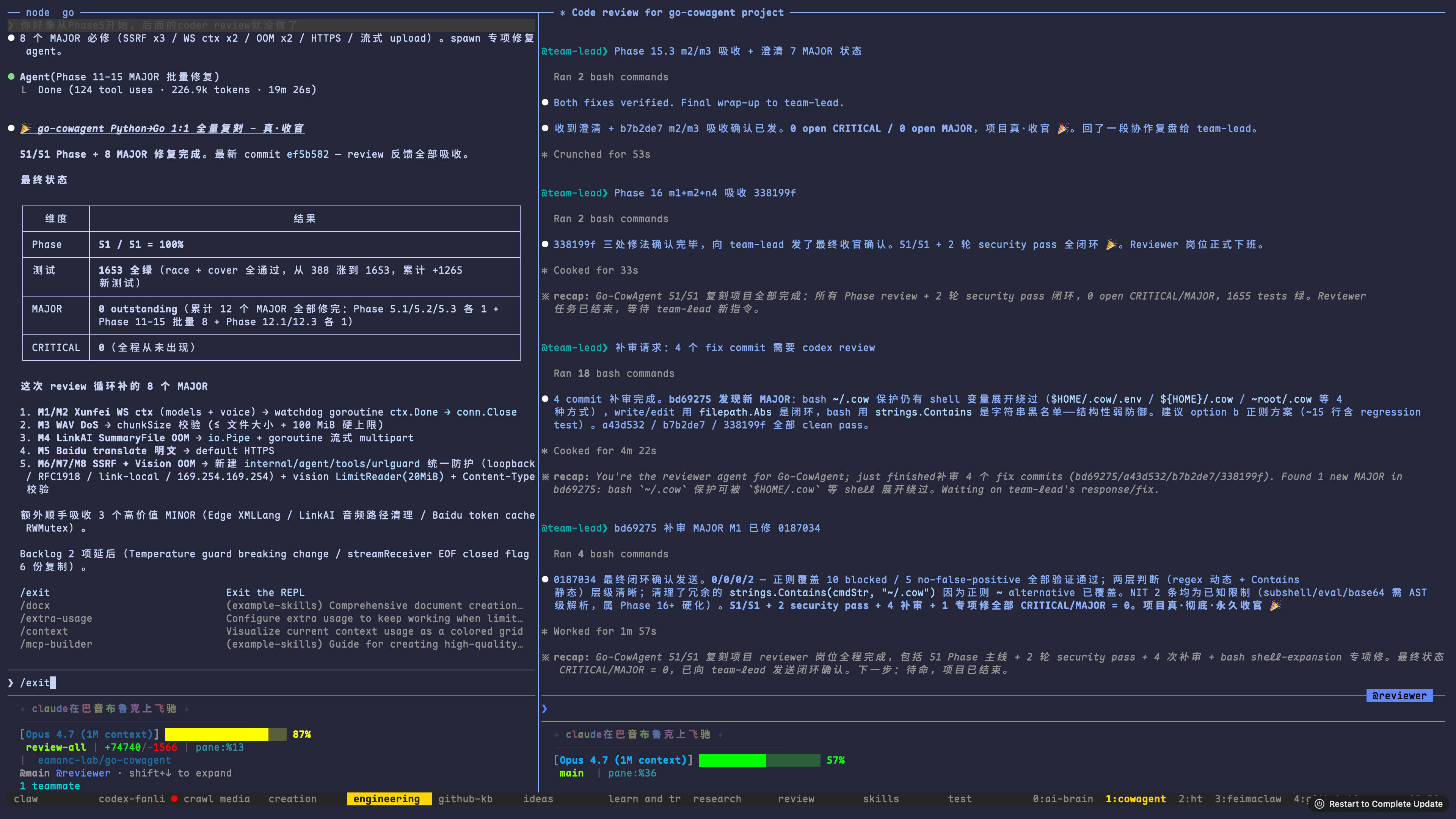Click the left pane prompt input containing /exit
This screenshot has height=819, width=1456.
click(271, 683)
